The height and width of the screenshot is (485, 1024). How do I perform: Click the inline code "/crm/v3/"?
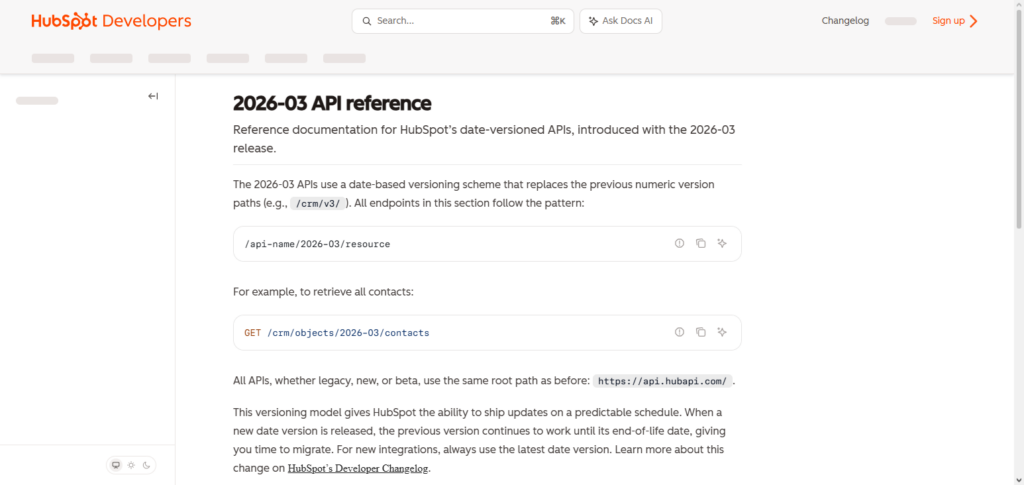click(x=317, y=203)
